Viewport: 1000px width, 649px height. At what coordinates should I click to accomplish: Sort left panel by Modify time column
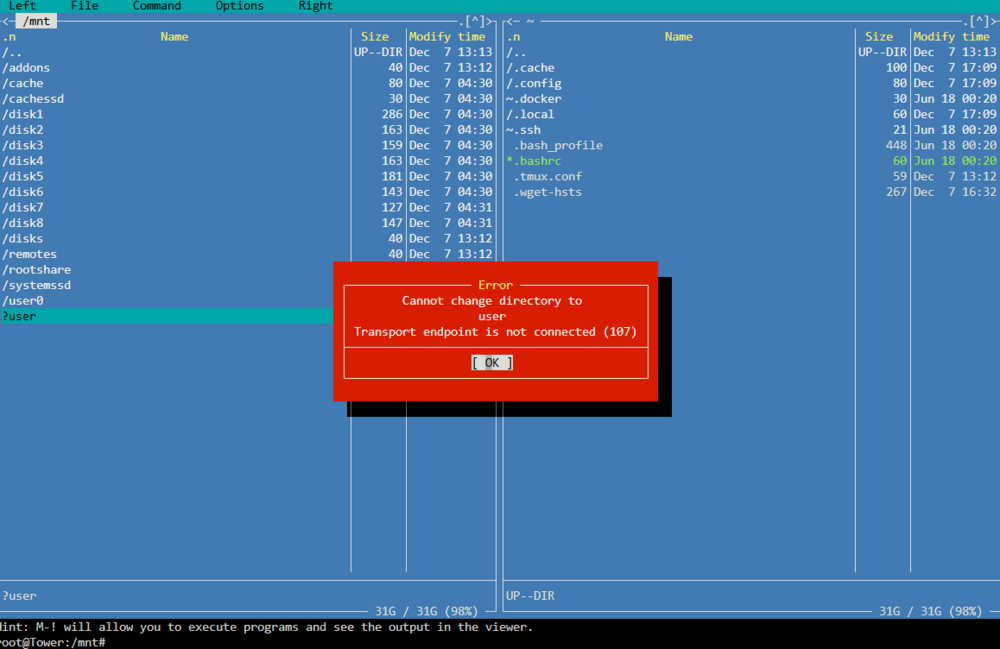pyautogui.click(x=447, y=36)
